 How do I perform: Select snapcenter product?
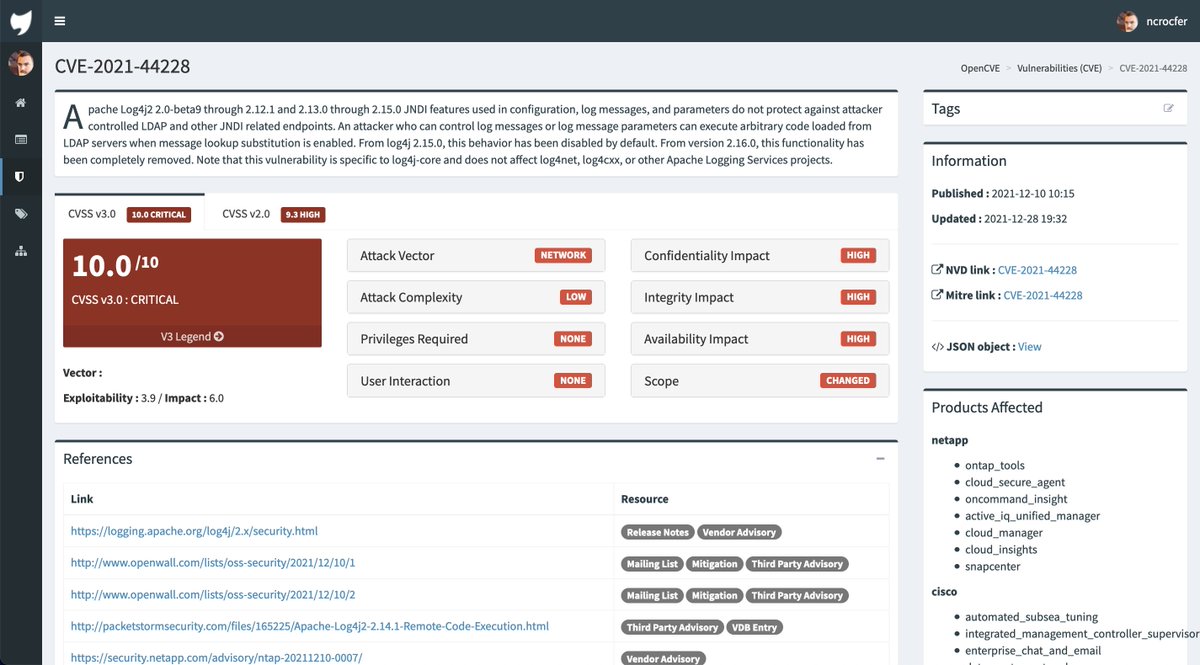coord(992,567)
